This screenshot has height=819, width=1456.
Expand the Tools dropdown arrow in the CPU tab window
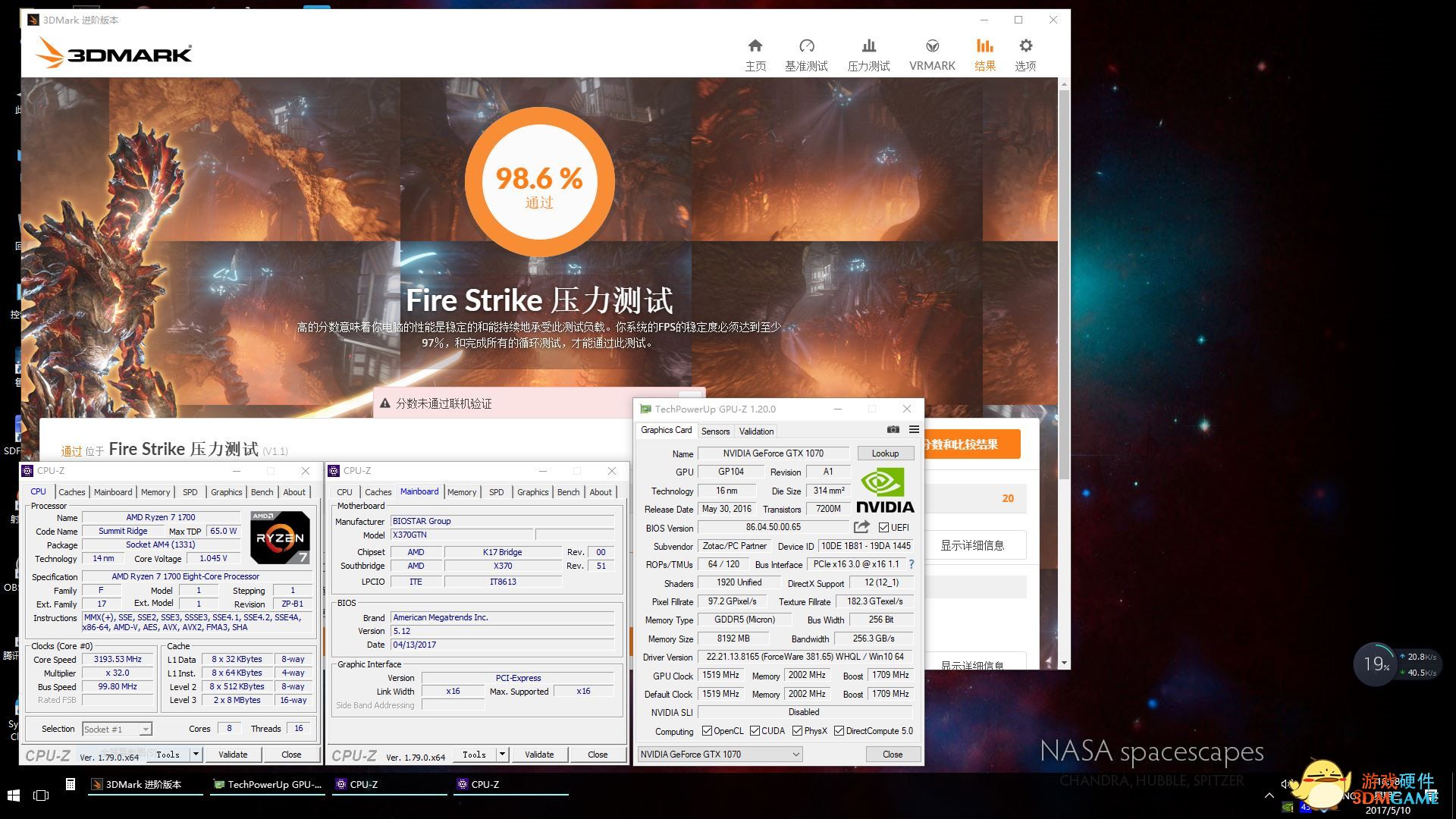coord(196,755)
